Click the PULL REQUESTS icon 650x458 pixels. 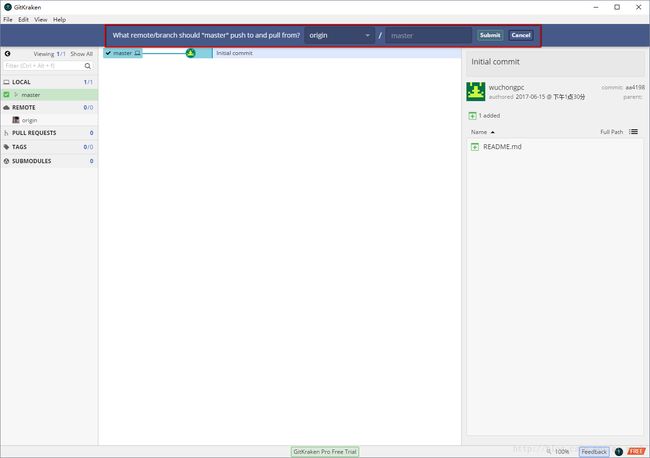pos(6,133)
